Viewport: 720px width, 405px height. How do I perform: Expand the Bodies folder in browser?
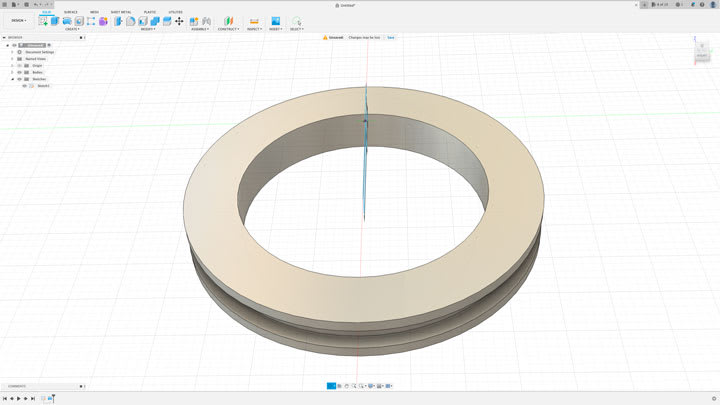[x=12, y=73]
